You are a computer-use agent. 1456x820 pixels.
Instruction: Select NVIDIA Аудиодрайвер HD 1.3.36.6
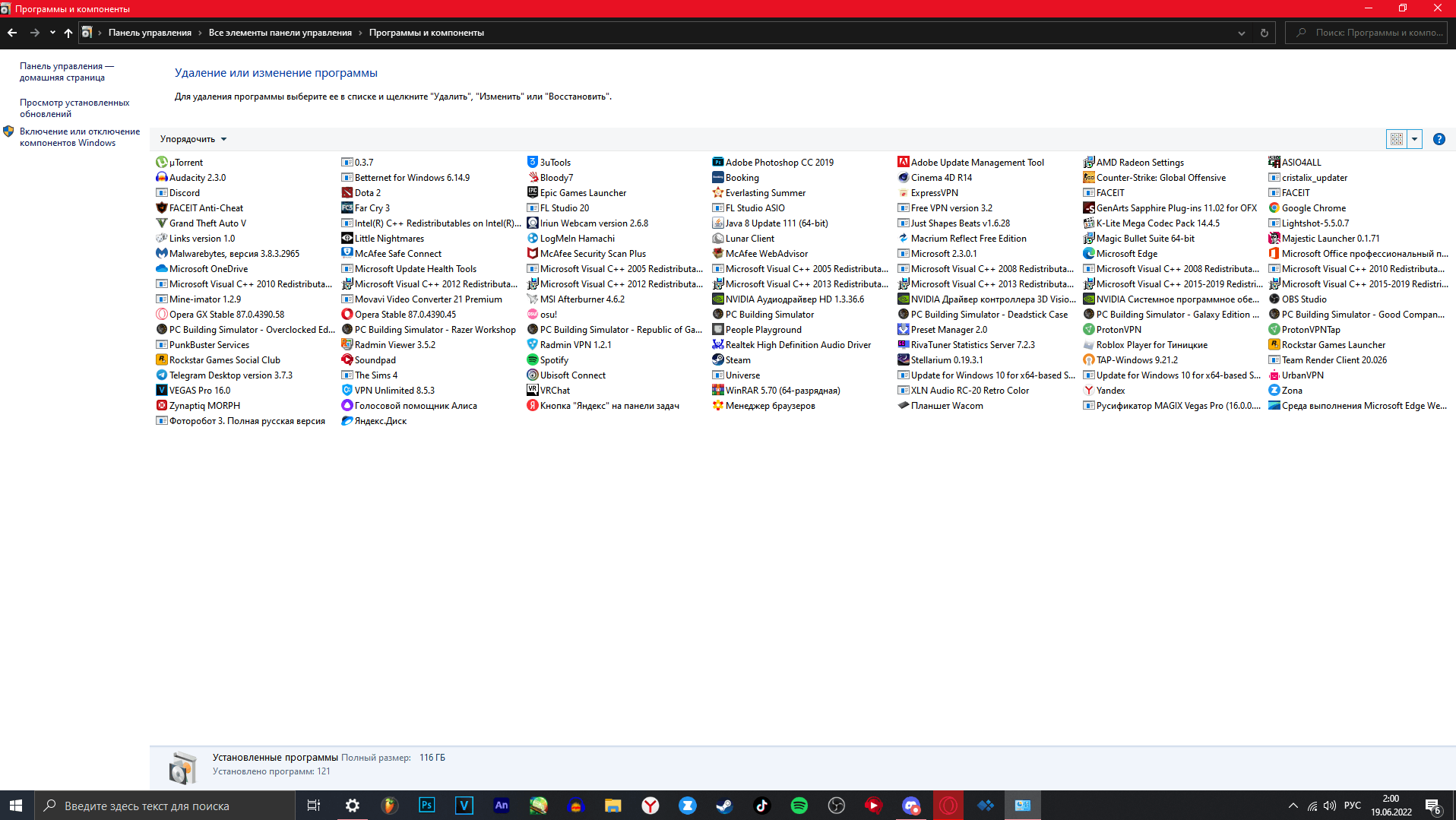click(x=788, y=299)
